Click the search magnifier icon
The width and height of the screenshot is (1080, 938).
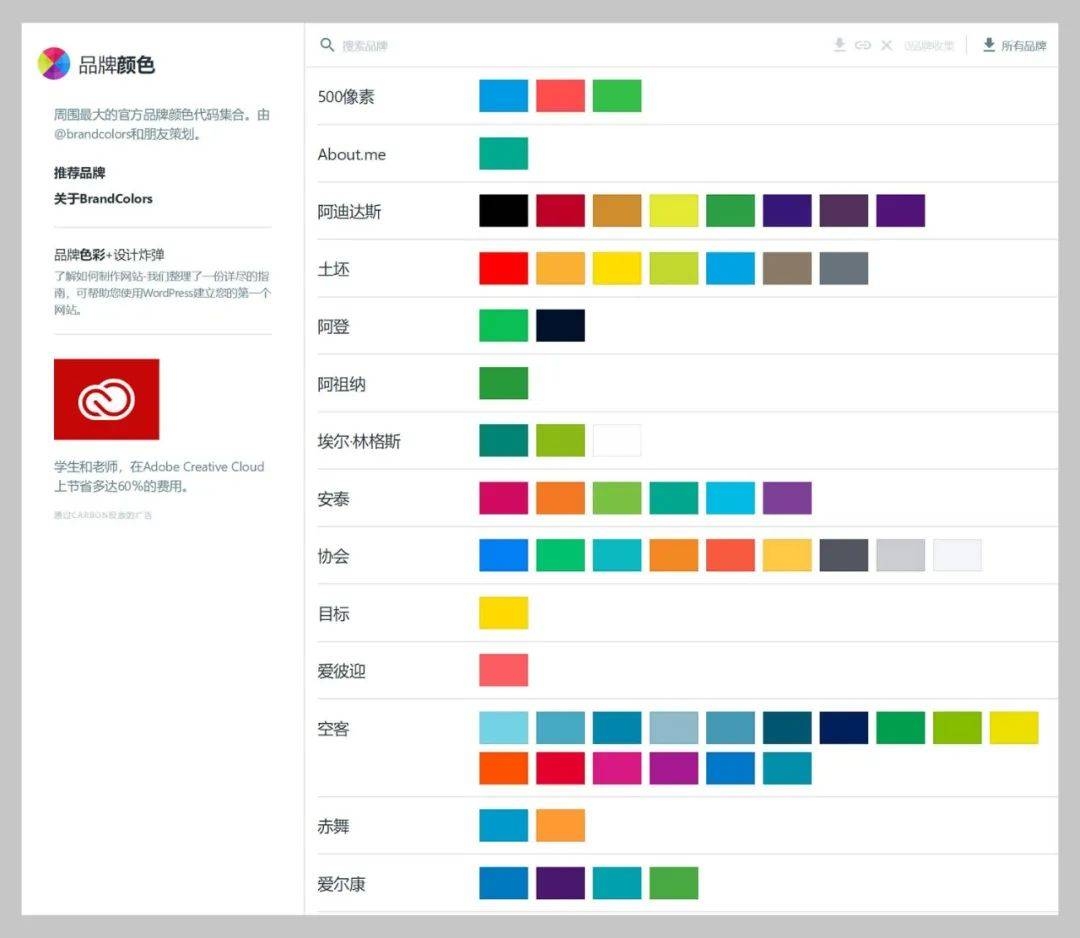(327, 45)
